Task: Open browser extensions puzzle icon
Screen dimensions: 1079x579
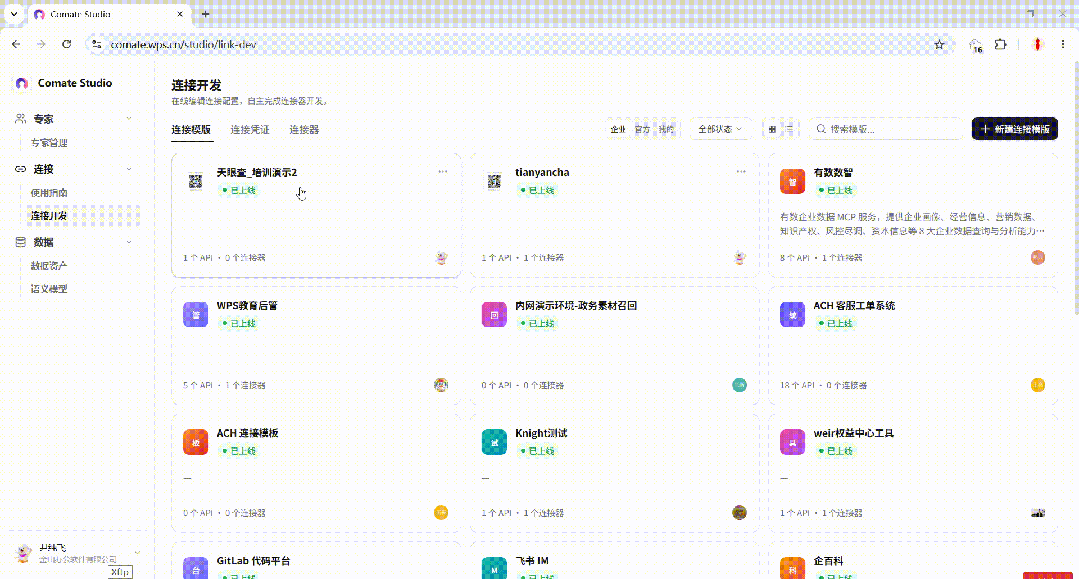Action: (x=1001, y=45)
